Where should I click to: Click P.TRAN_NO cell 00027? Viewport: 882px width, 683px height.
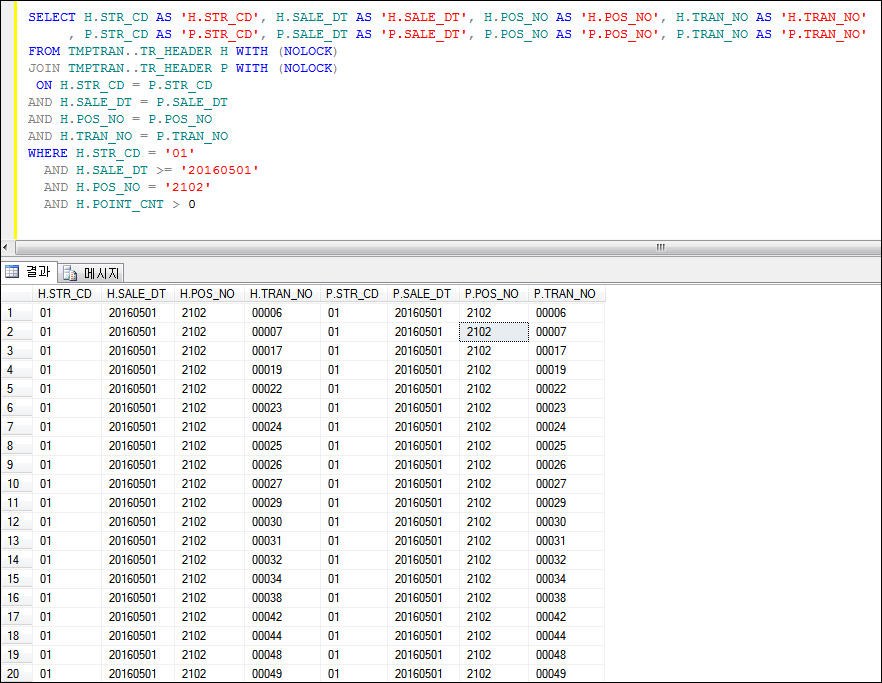tap(566, 484)
